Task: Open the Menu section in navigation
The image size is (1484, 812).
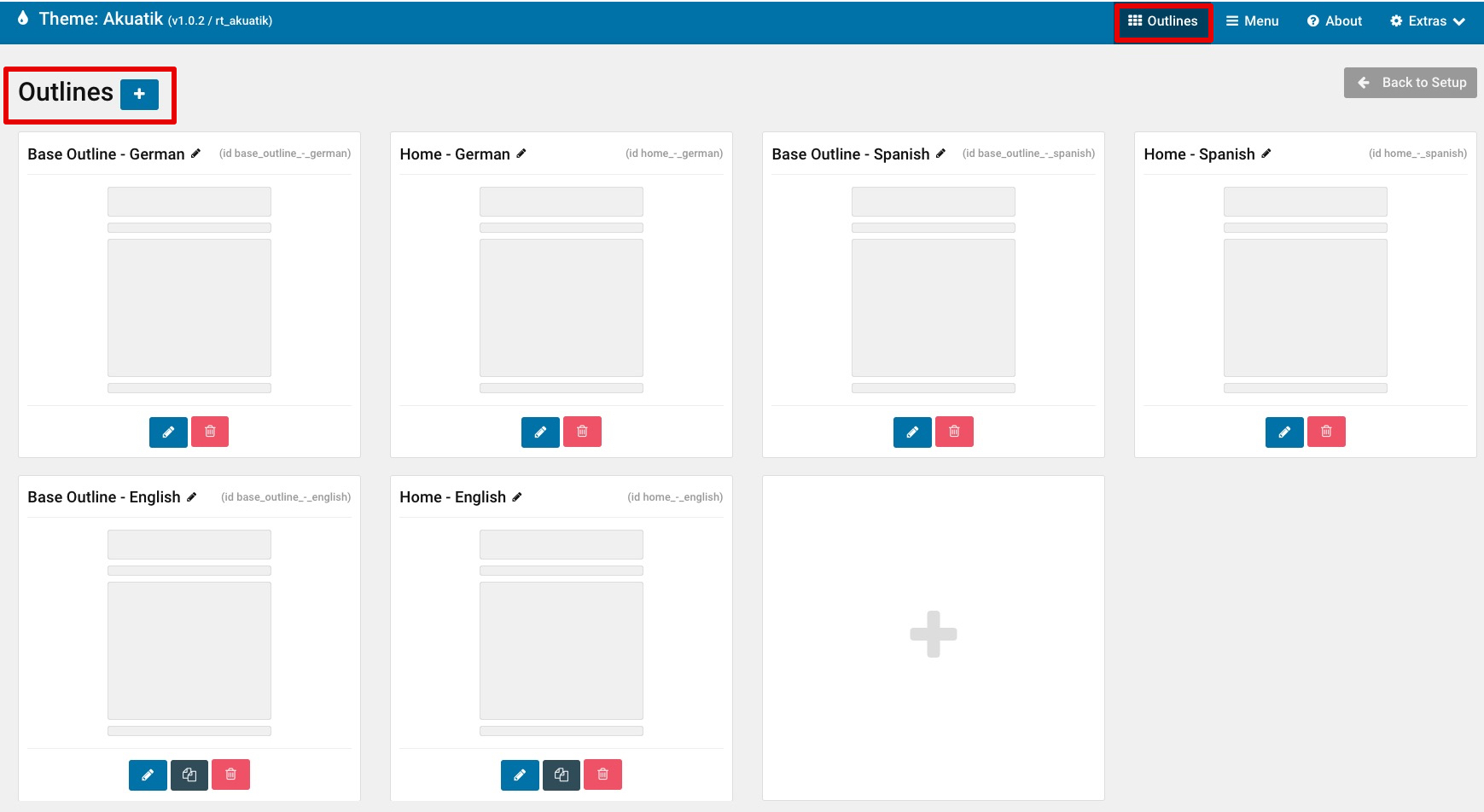Action: (1252, 21)
